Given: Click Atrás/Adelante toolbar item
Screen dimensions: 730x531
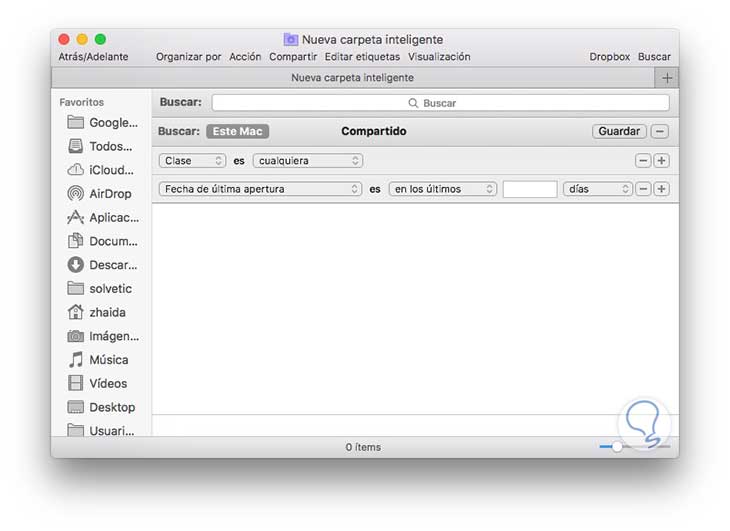Looking at the screenshot, I should click(x=93, y=57).
